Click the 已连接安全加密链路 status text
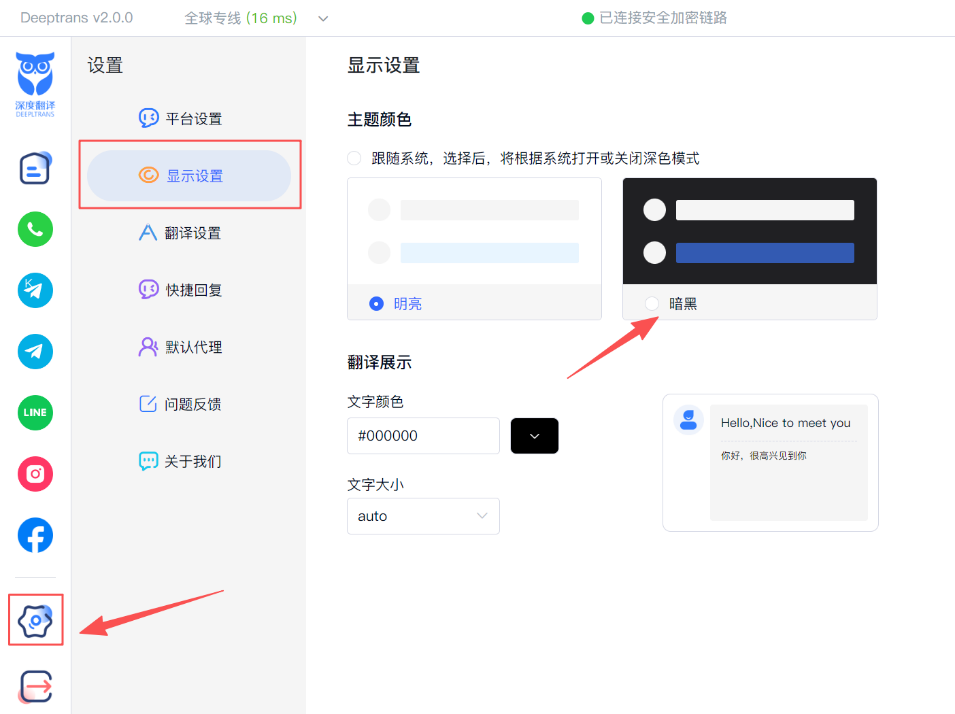This screenshot has width=955, height=714. [x=663, y=18]
